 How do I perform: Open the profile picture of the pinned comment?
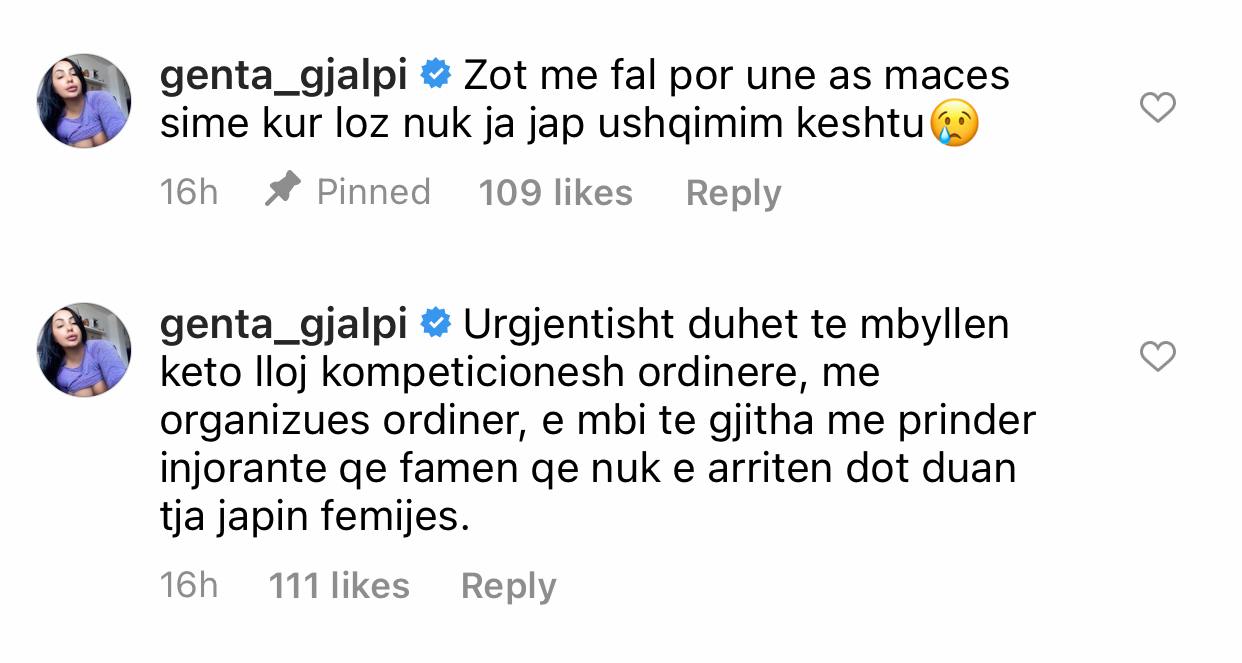point(84,100)
